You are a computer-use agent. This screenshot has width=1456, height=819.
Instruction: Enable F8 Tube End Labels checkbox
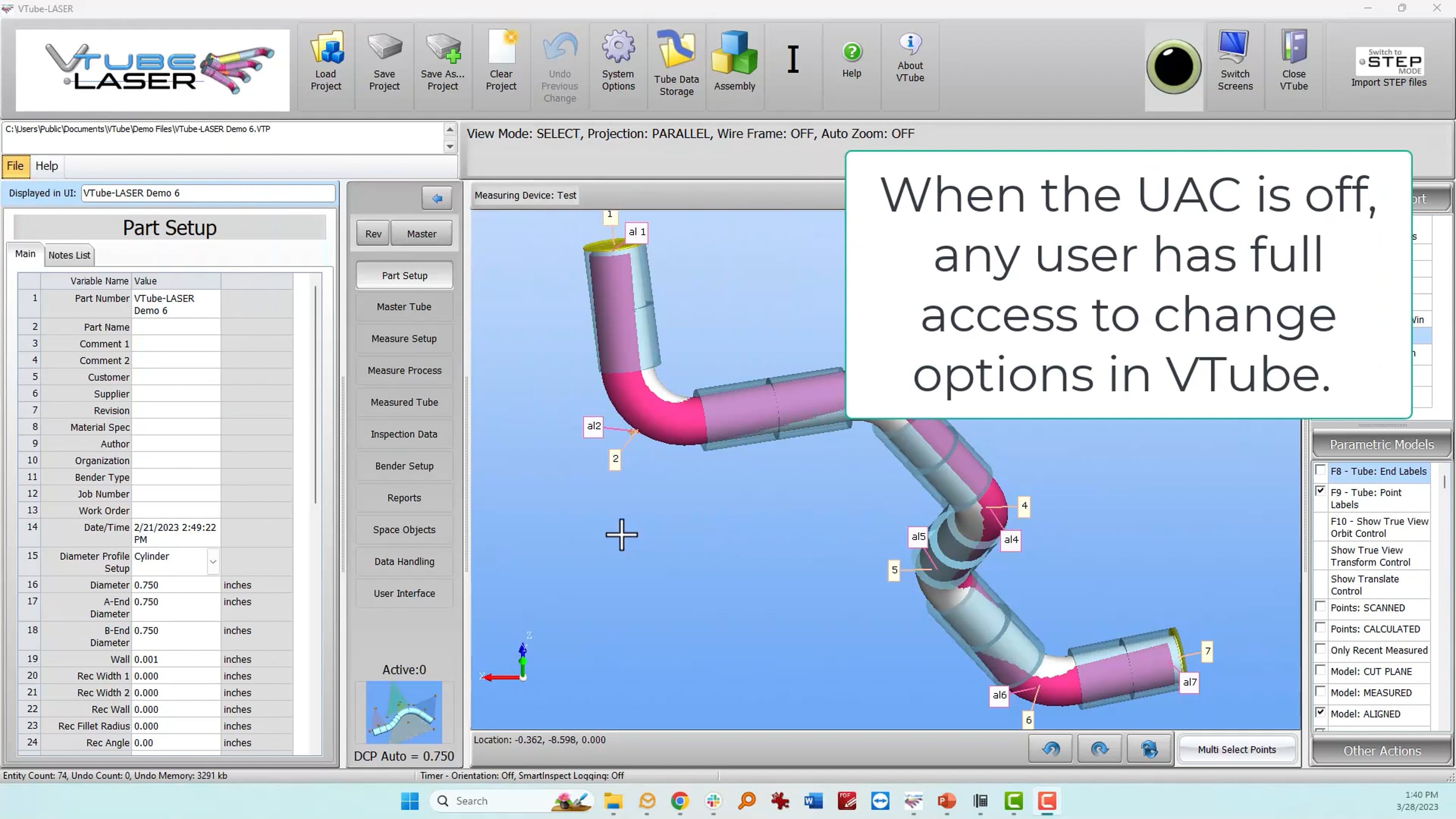point(1320,470)
